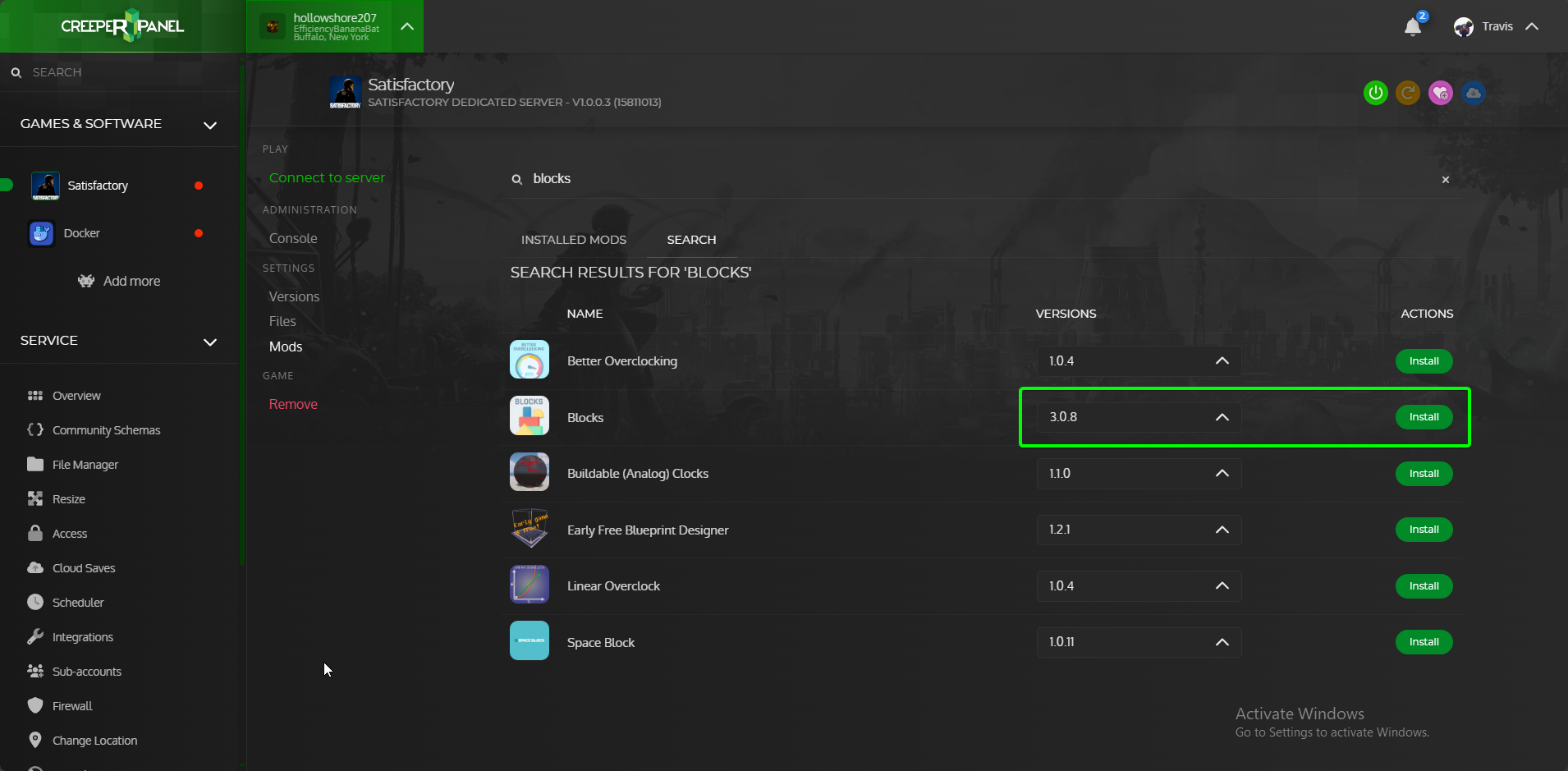
Task: Click the Access lock icon
Action: click(x=35, y=533)
